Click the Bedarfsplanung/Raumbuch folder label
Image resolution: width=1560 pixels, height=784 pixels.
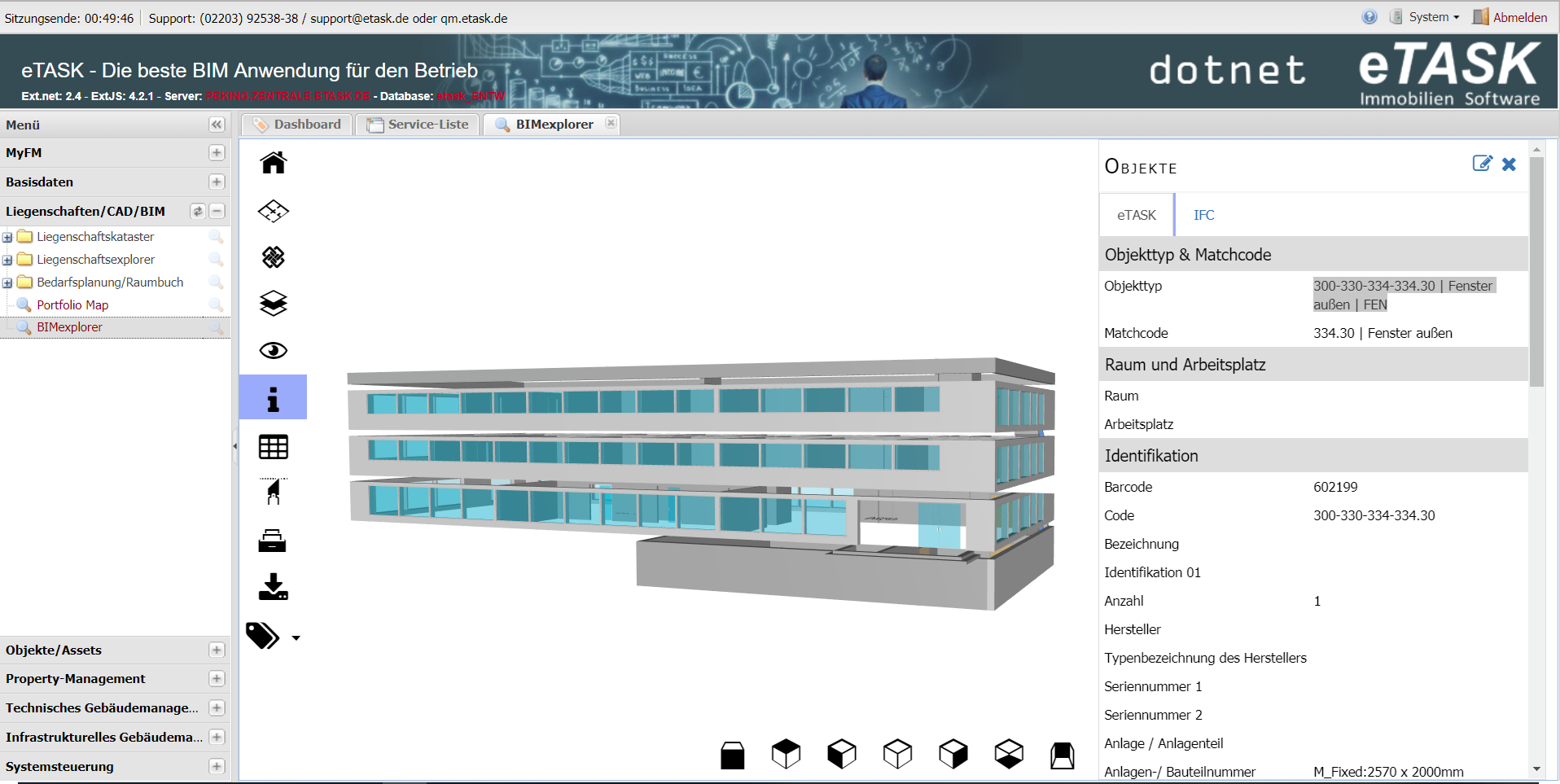110,283
